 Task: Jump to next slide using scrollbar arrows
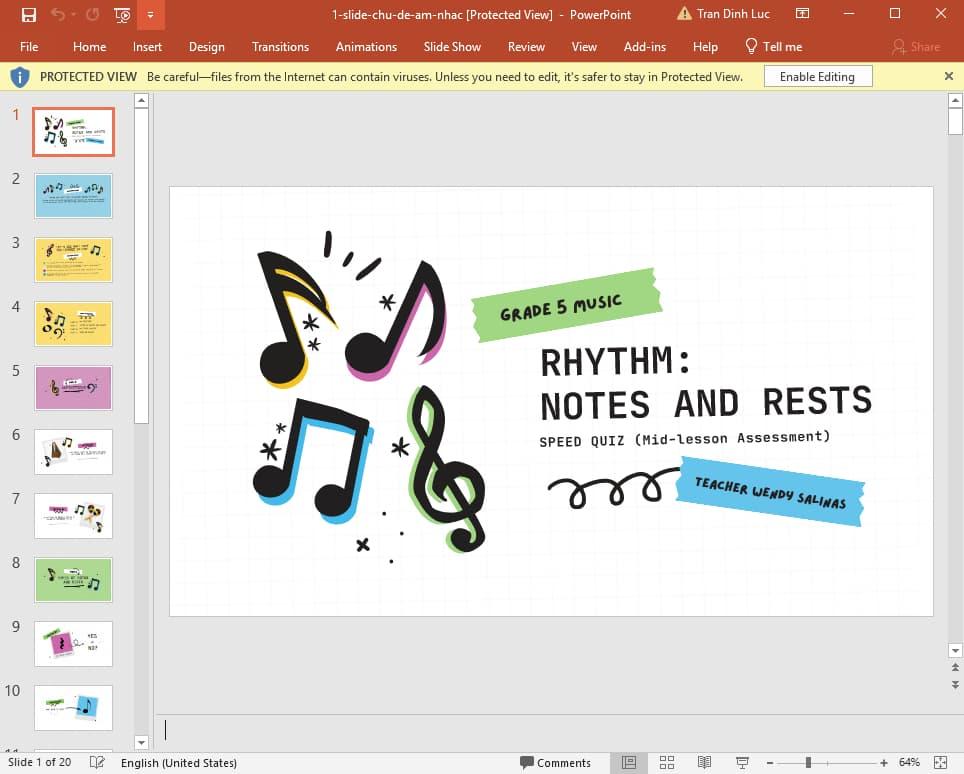click(955, 685)
